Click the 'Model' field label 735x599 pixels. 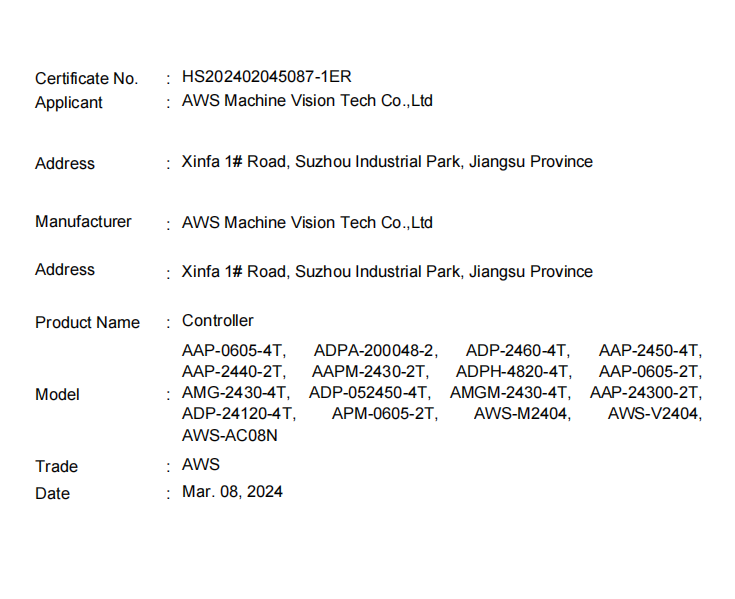point(57,394)
